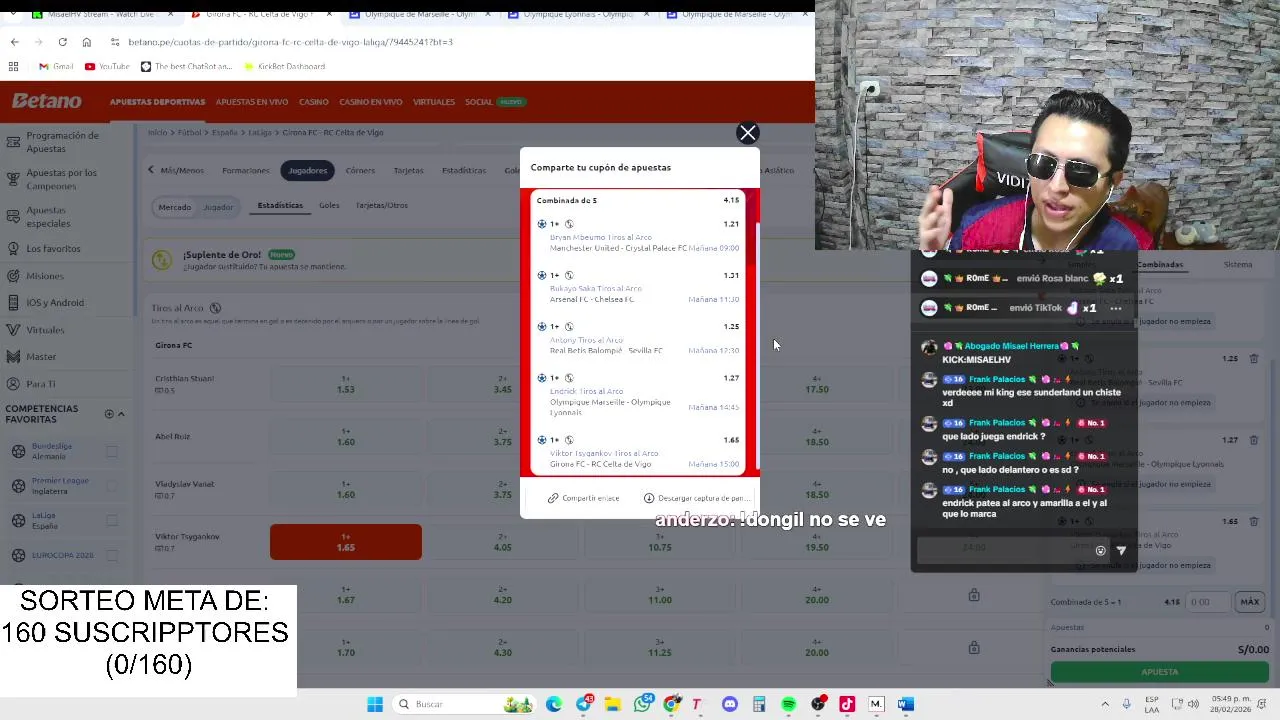Screen dimensions: 1280x720
Task: Click the browser back arrow
Action: click(x=14, y=42)
